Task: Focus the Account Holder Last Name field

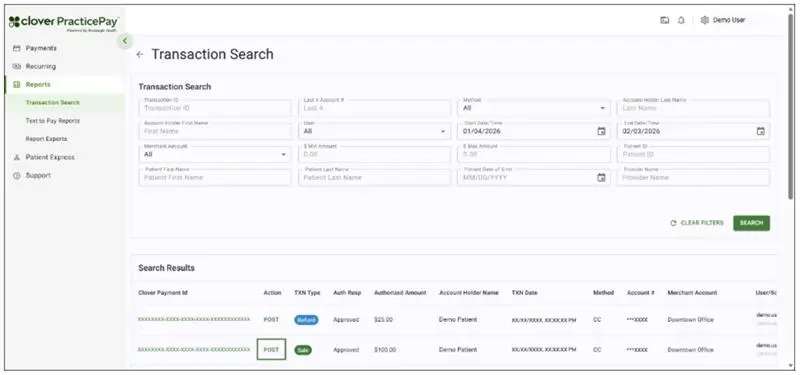Action: coord(693,108)
